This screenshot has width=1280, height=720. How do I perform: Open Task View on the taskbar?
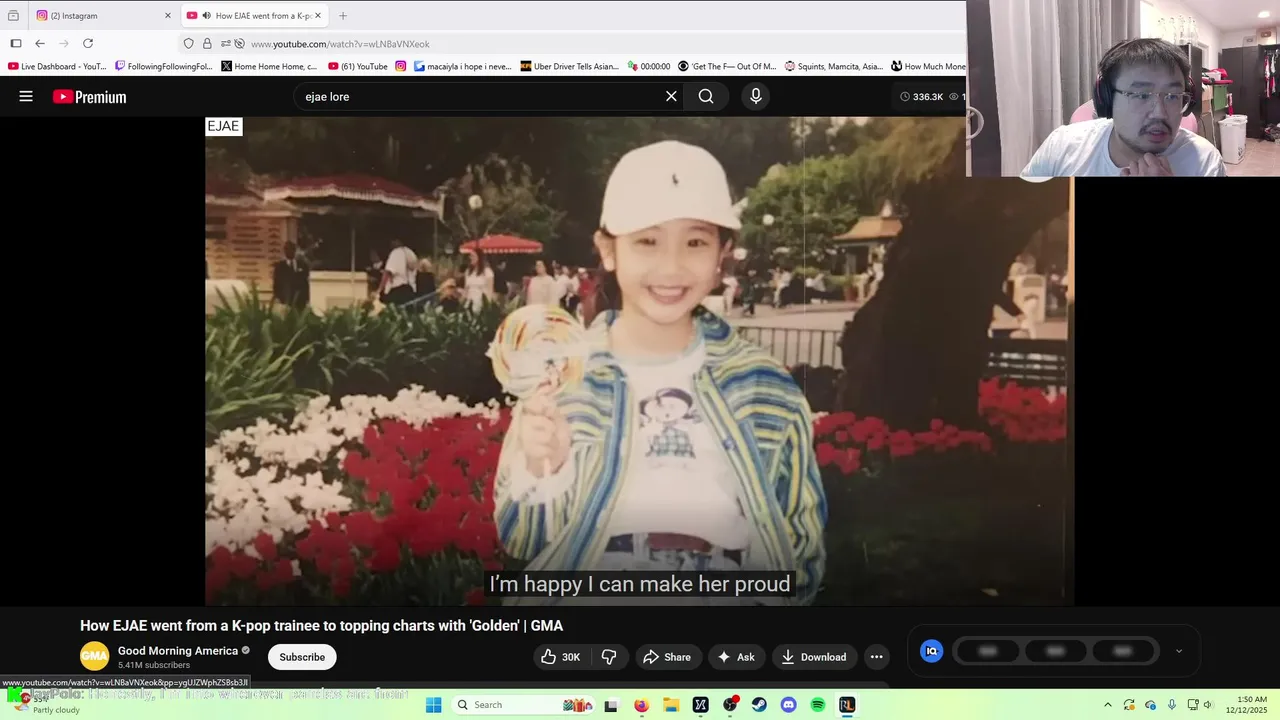click(611, 705)
